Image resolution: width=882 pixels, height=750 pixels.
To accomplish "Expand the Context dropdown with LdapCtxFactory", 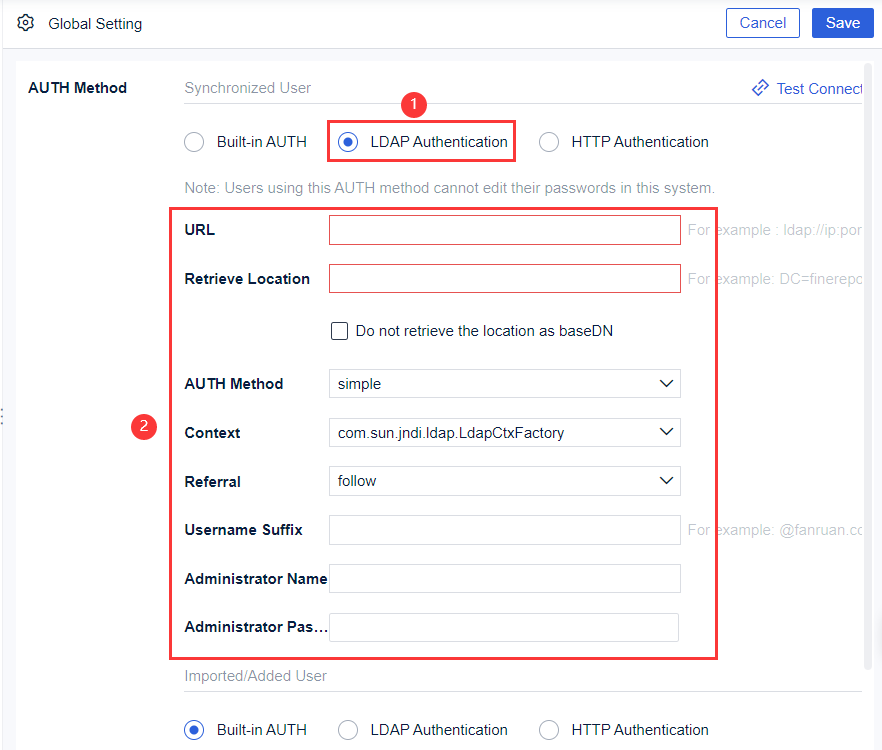I will (x=504, y=432).
